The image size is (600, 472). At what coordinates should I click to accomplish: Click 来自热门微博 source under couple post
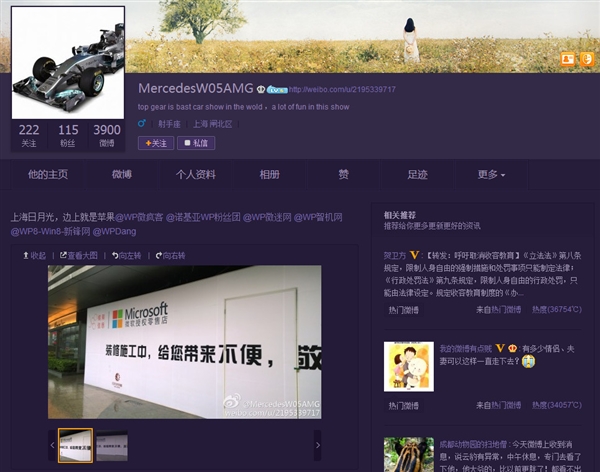pos(499,405)
